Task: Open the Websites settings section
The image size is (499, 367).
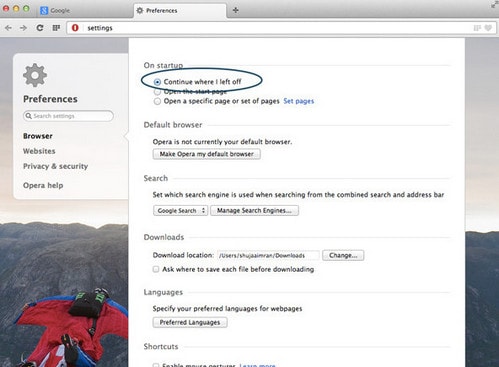Action: (x=39, y=151)
